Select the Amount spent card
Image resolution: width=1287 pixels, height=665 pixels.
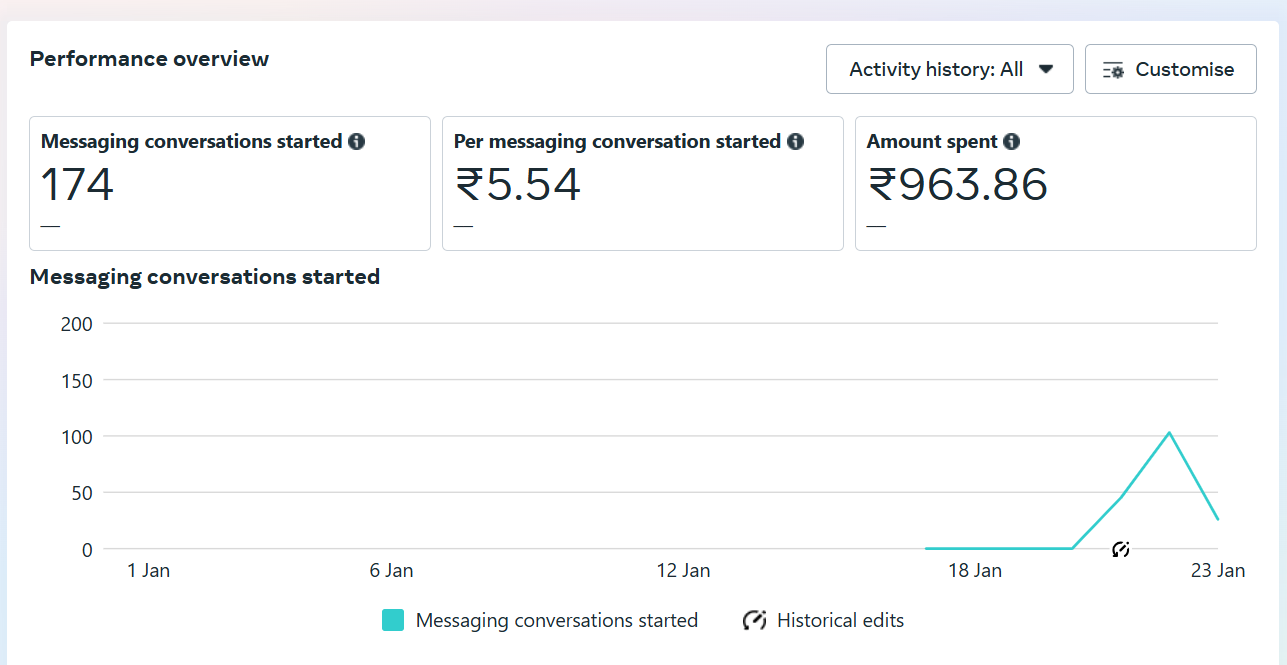[x=1056, y=183]
